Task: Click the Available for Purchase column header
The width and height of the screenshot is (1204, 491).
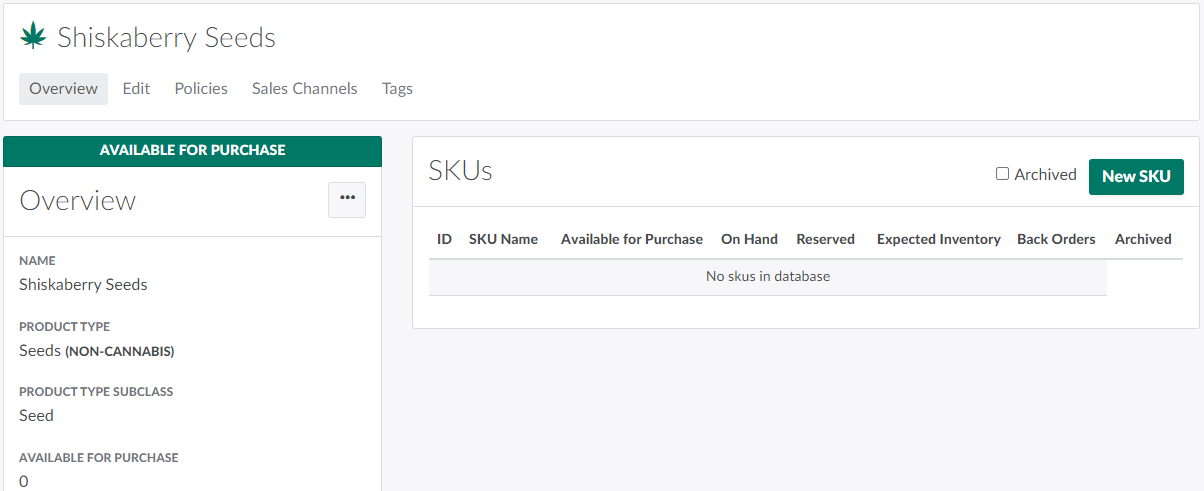Action: [x=631, y=239]
